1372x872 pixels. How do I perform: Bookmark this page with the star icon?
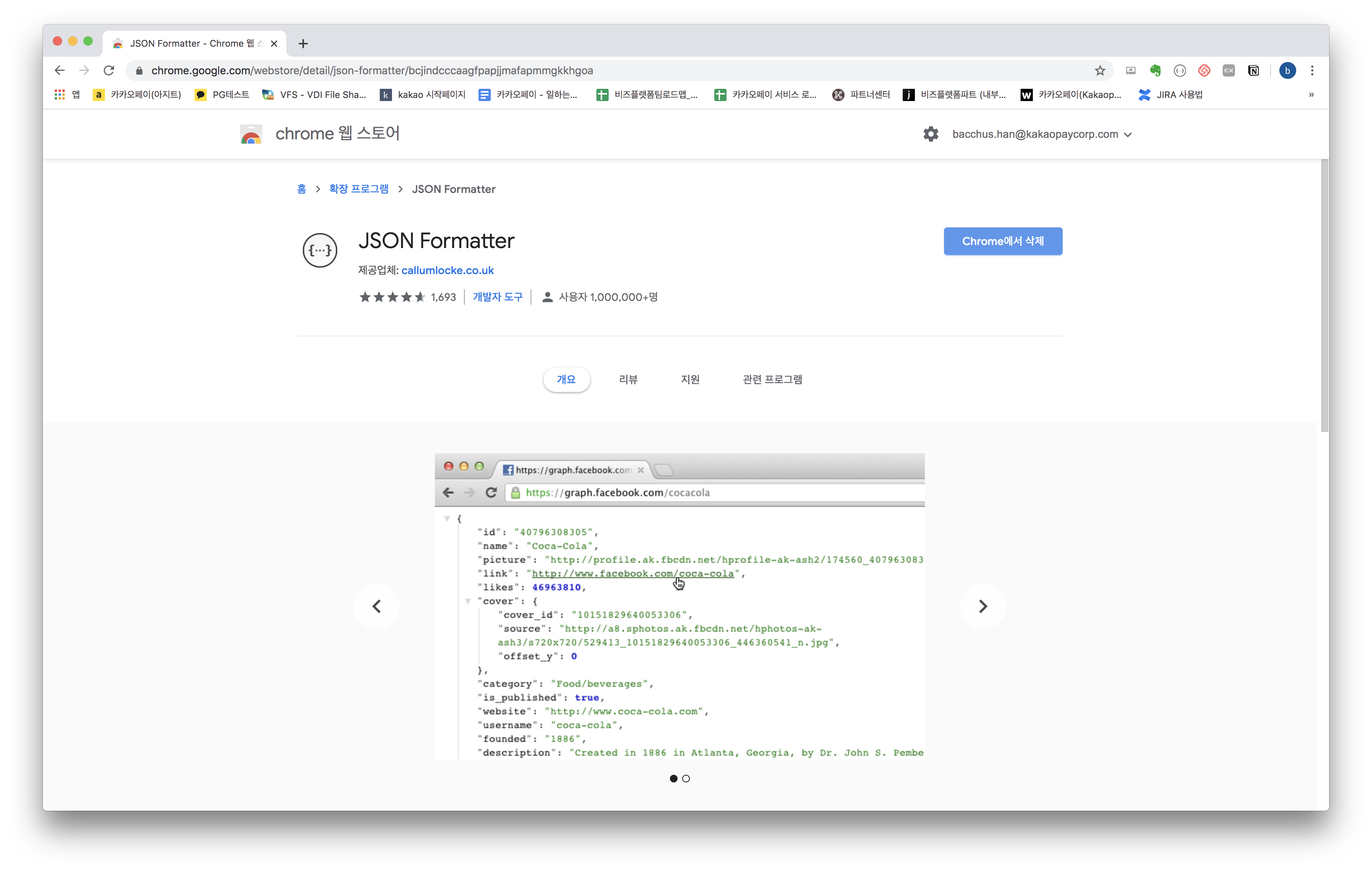pos(1100,71)
